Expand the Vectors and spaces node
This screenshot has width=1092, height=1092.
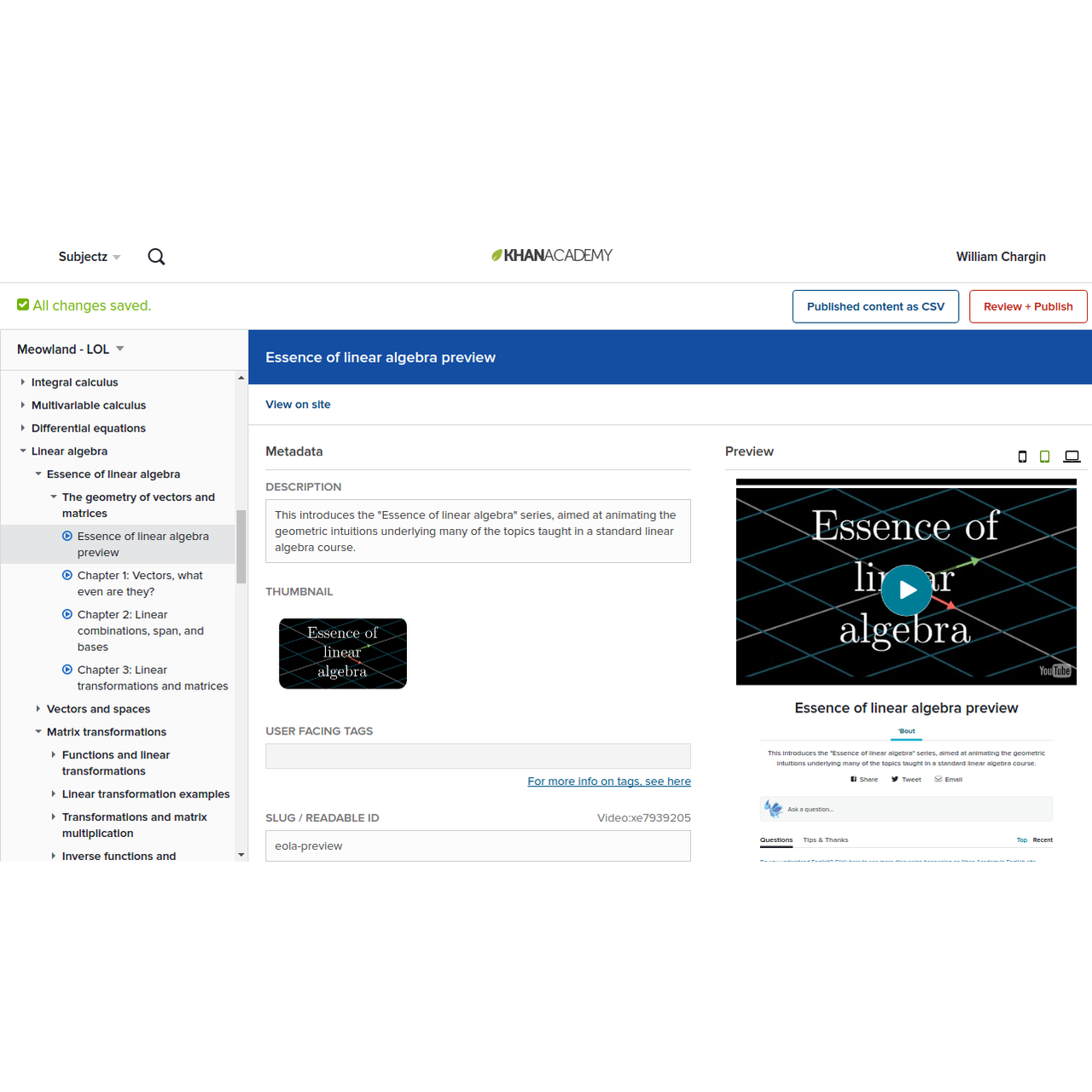click(38, 709)
